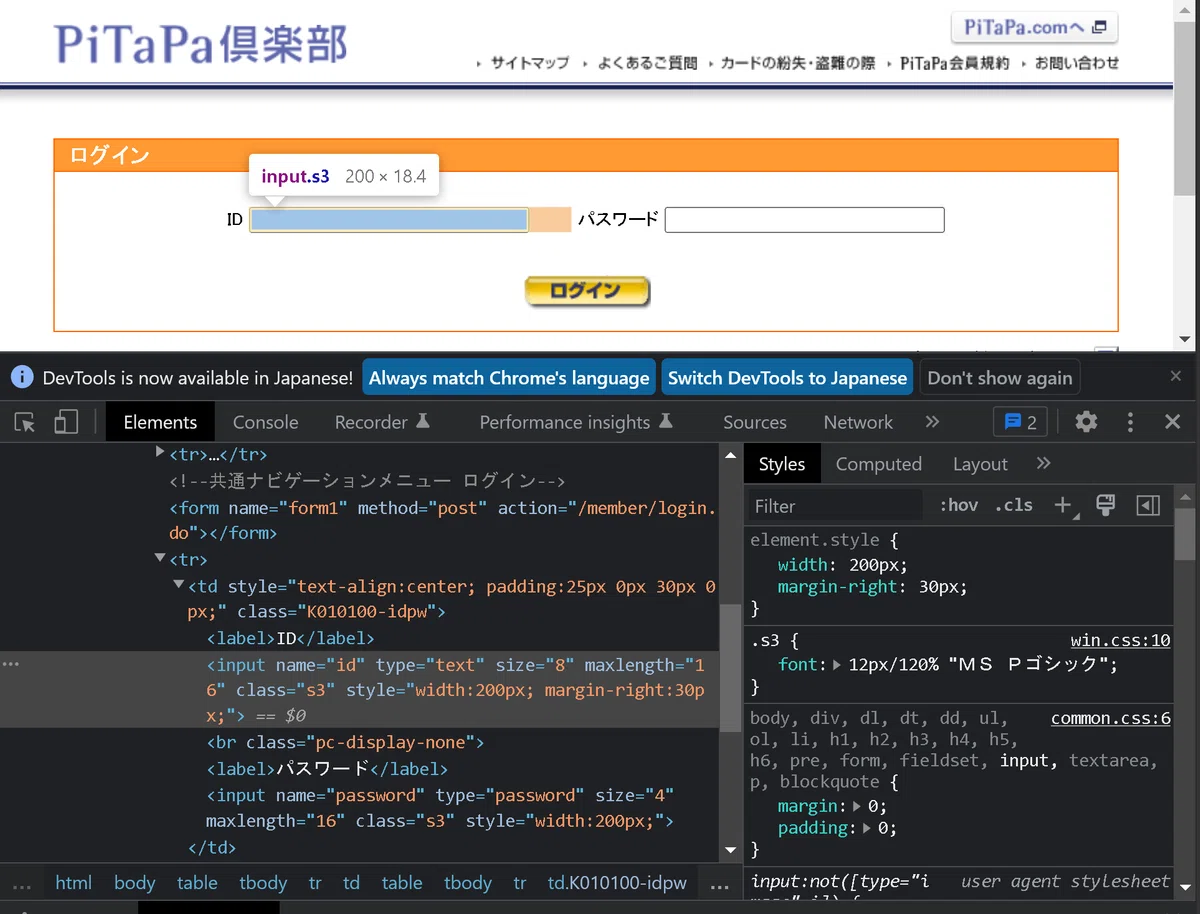The width and height of the screenshot is (1200, 914).
Task: Select the label パスワード DOM node
Action: (x=327, y=769)
